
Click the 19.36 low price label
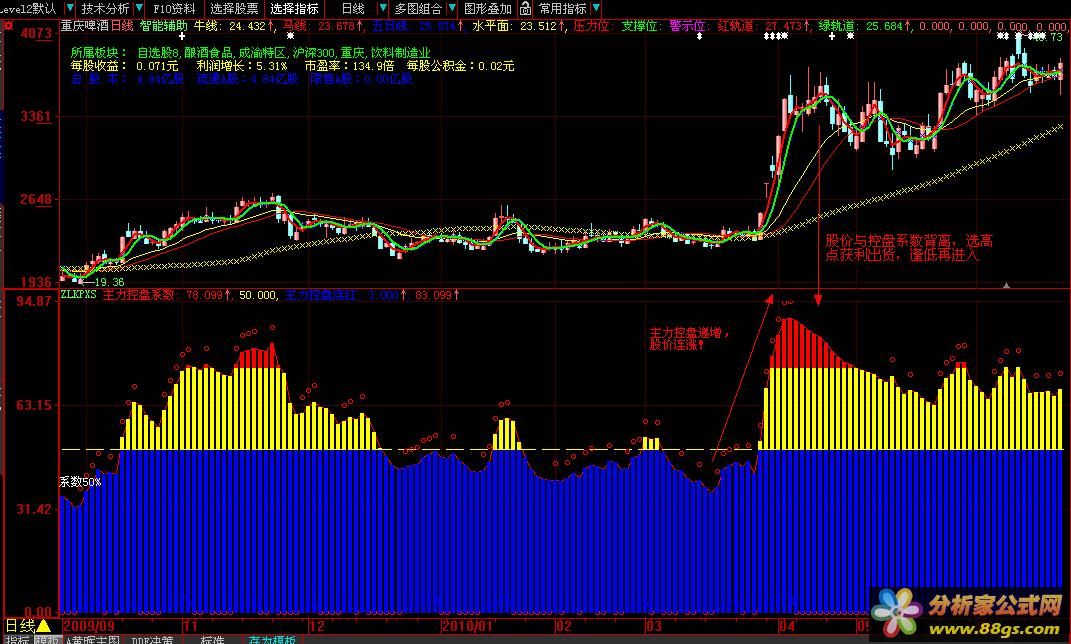tap(109, 281)
